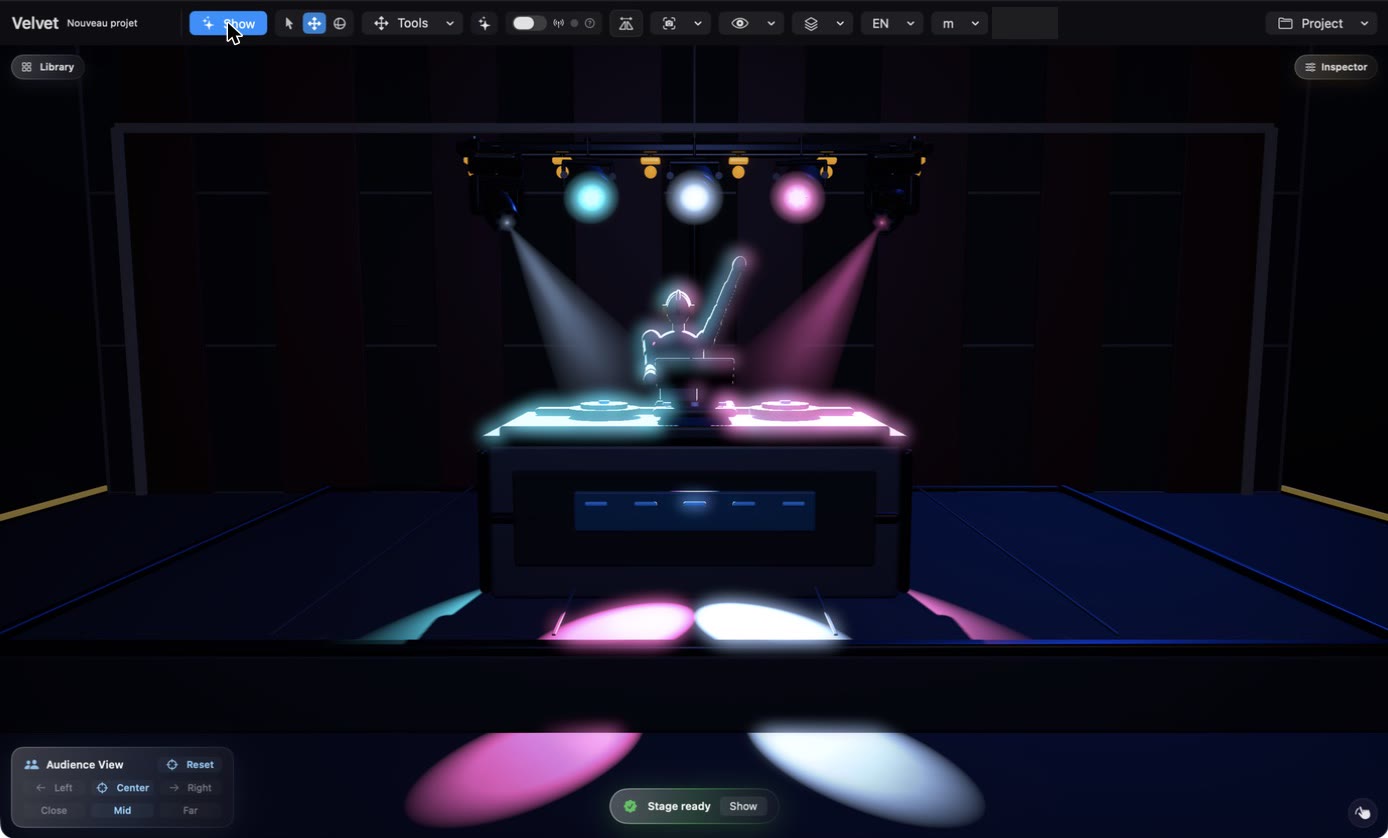Move audience view Right
Viewport: 1388px width, 838px height.
tap(190, 788)
